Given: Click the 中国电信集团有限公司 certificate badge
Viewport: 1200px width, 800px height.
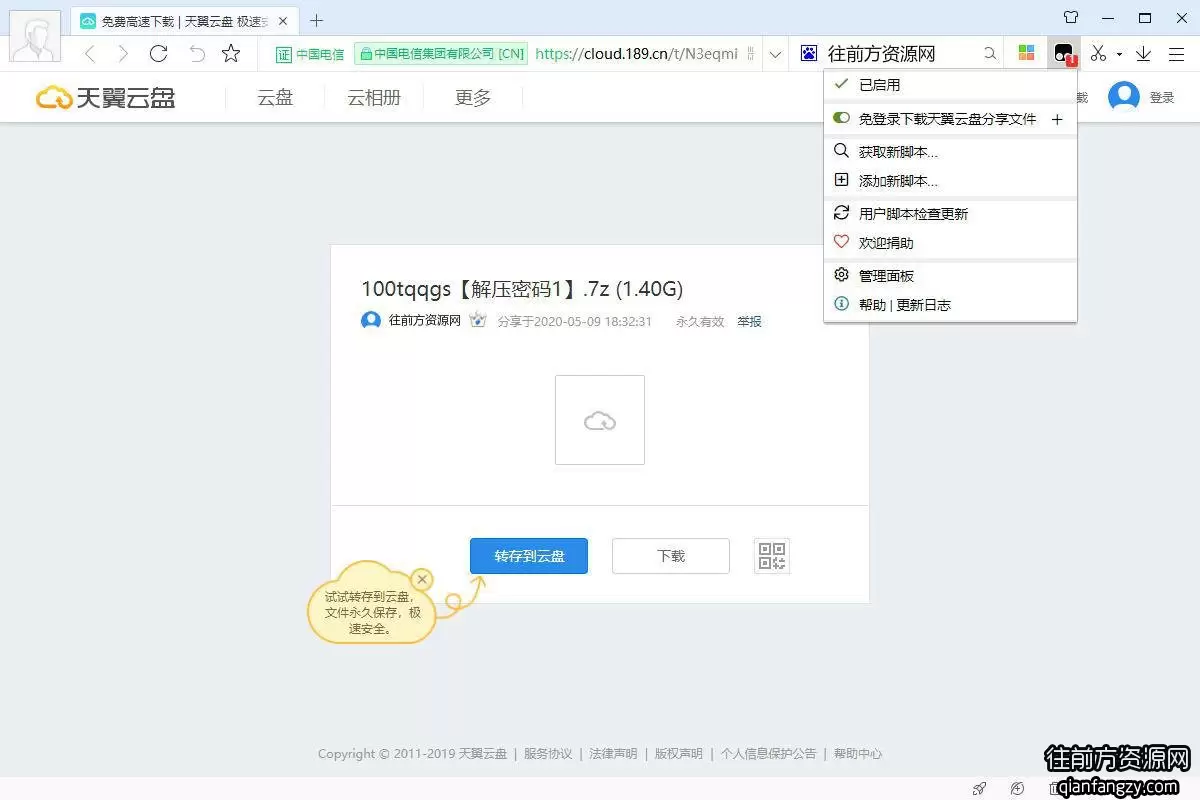Looking at the screenshot, I should [441, 54].
